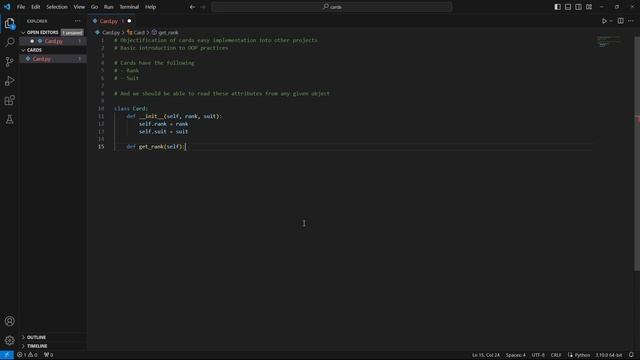The height and width of the screenshot is (360, 640).
Task: Open the Extensions view
Action: 9,100
